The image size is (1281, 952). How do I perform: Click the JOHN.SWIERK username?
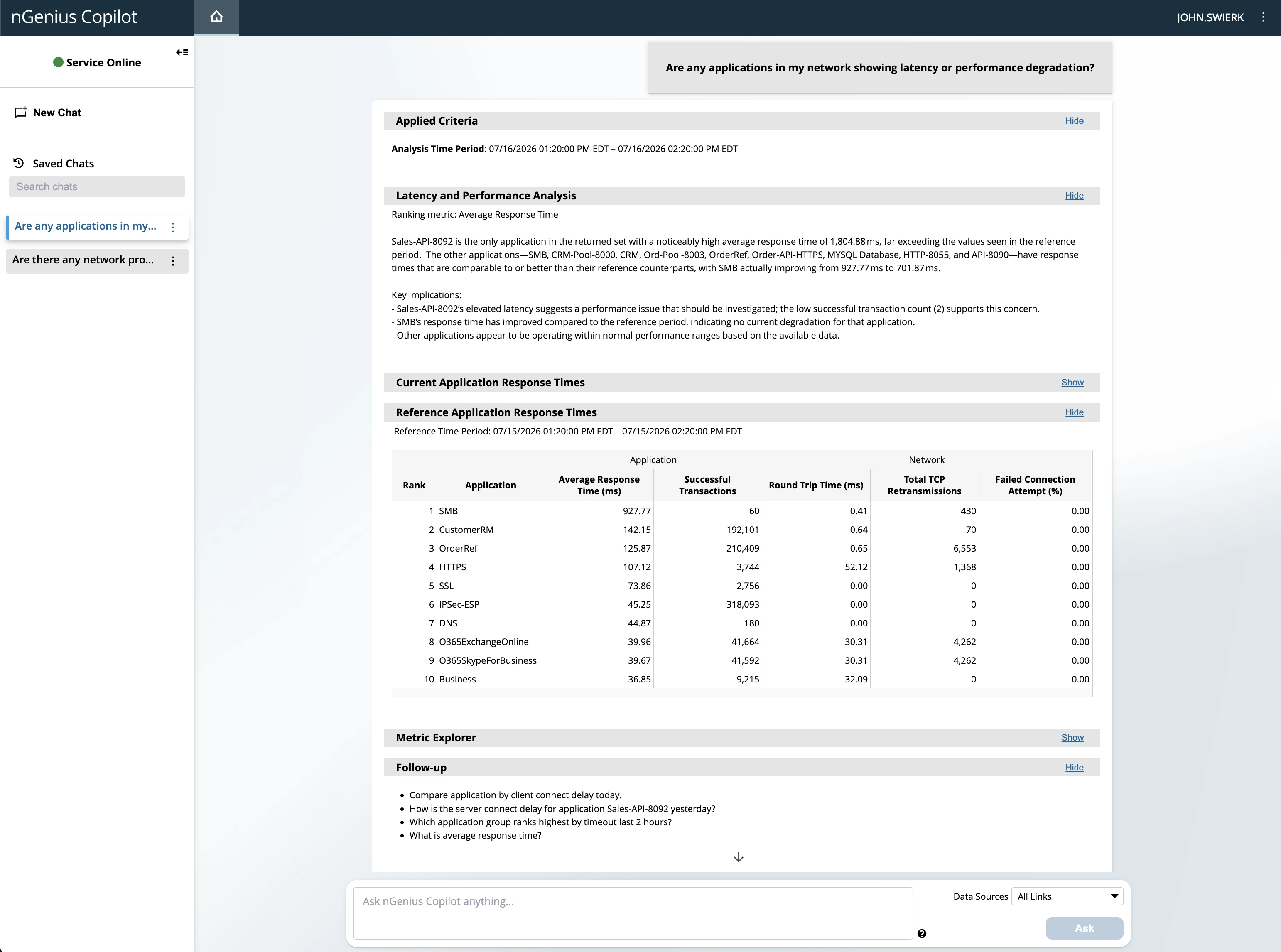coord(1210,17)
